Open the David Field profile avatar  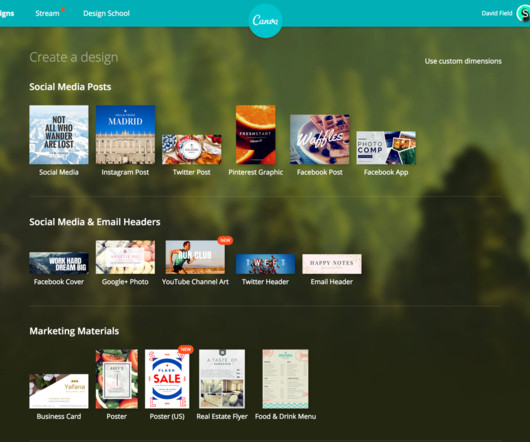(x=524, y=14)
